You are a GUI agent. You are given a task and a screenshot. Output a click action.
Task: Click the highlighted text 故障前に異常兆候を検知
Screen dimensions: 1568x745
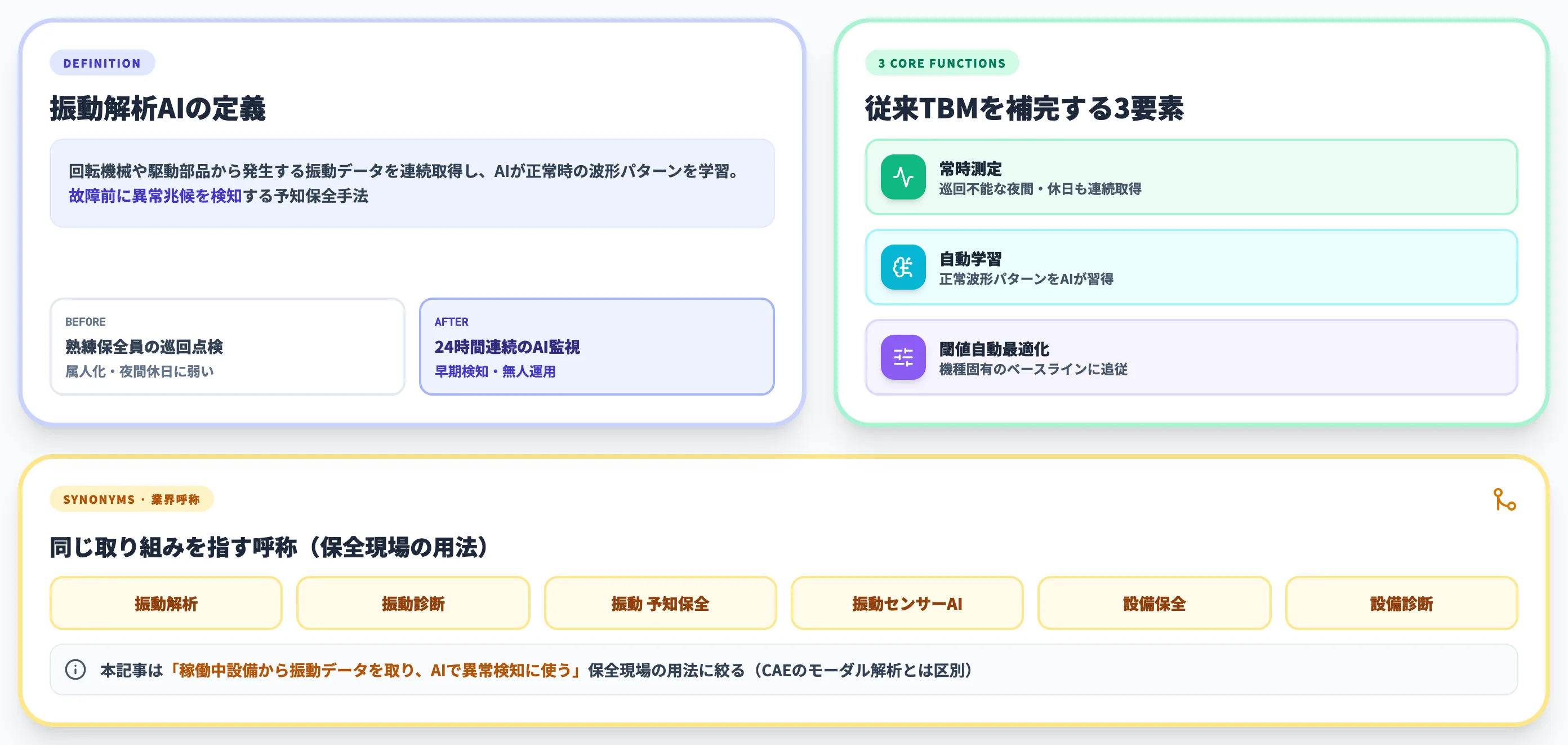[x=155, y=196]
